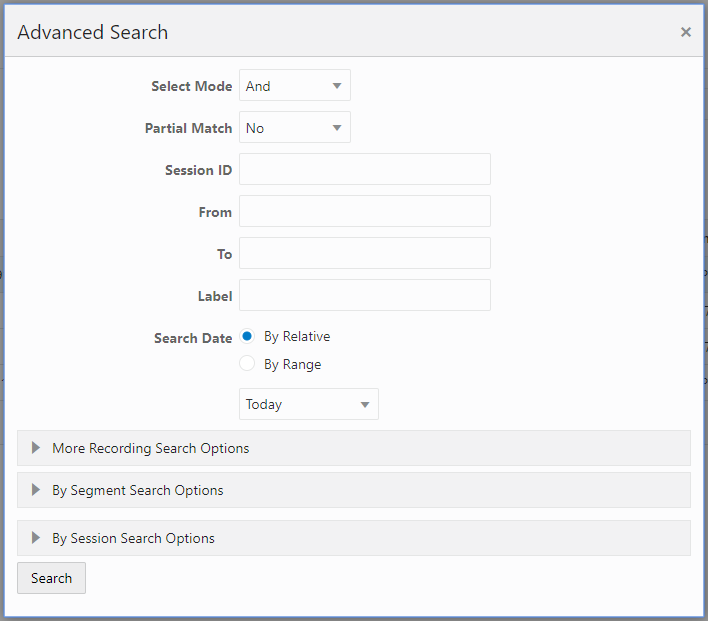This screenshot has height=621, width=708.
Task: Close the Advanced Search dialog
Action: coord(686,32)
